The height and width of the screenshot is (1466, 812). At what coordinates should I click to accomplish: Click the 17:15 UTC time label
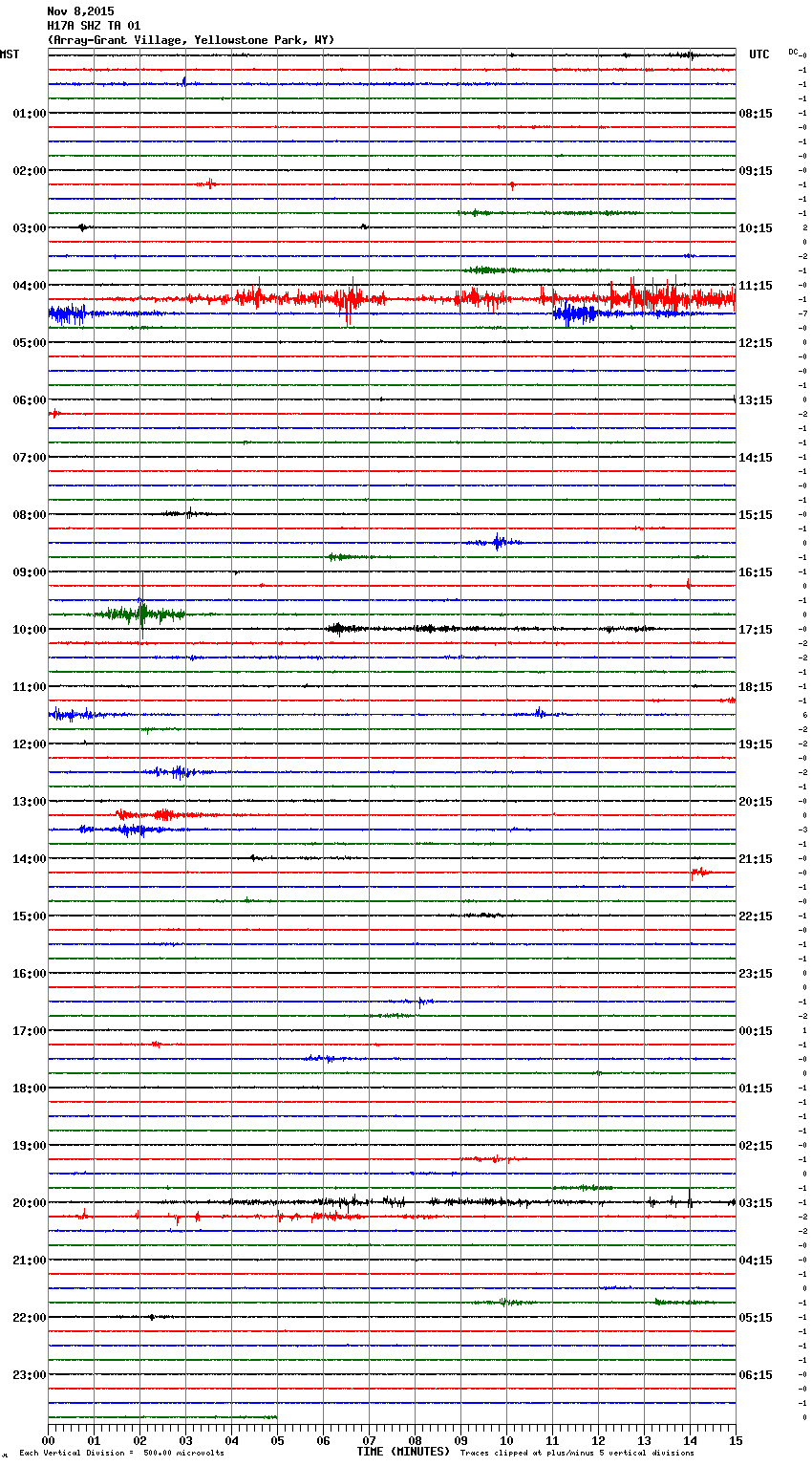pyautogui.click(x=756, y=630)
